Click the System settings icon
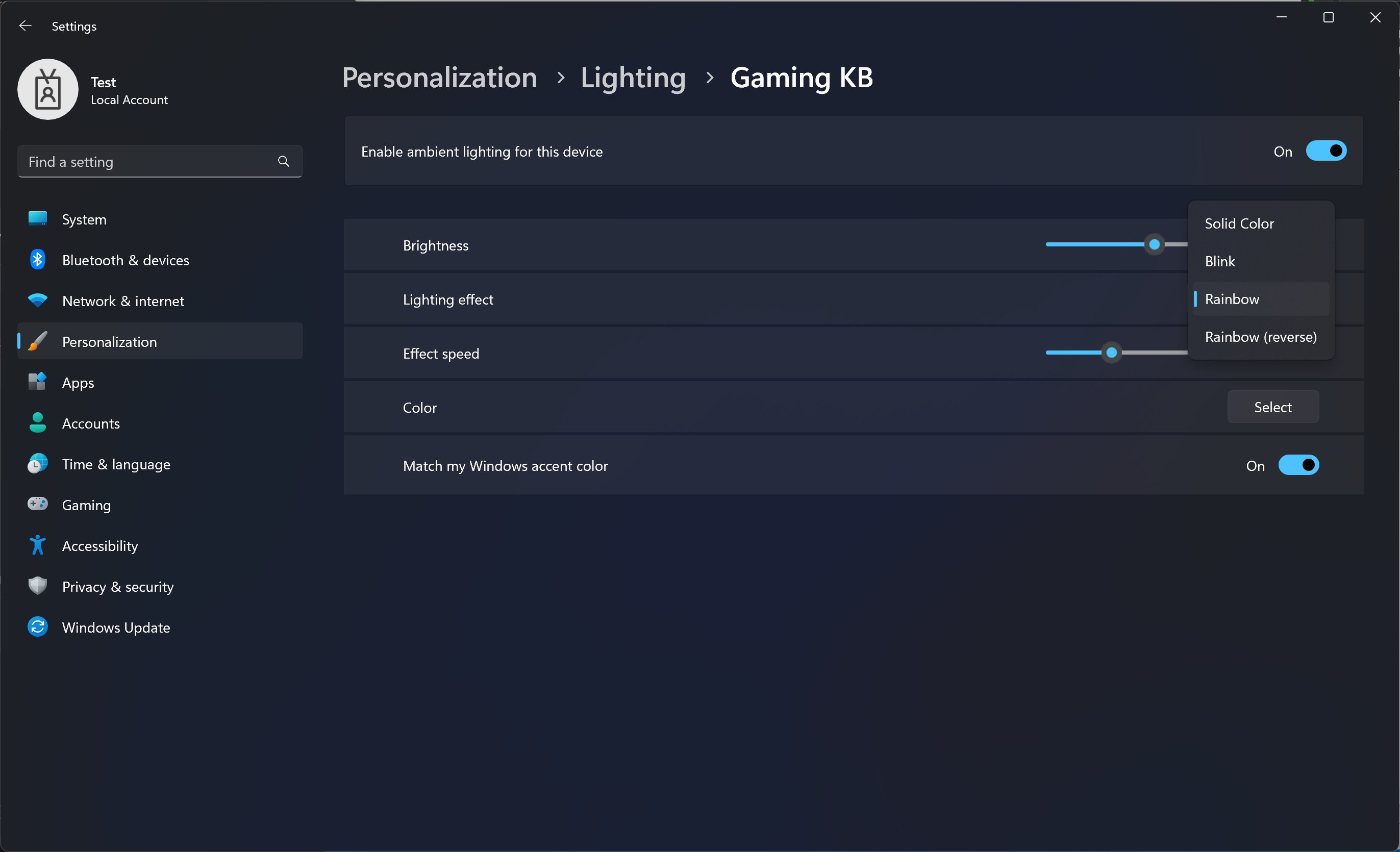This screenshot has height=852, width=1400. click(x=37, y=218)
